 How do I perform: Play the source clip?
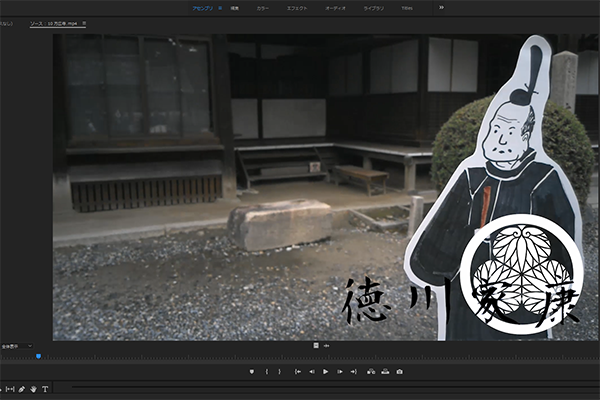tap(326, 371)
